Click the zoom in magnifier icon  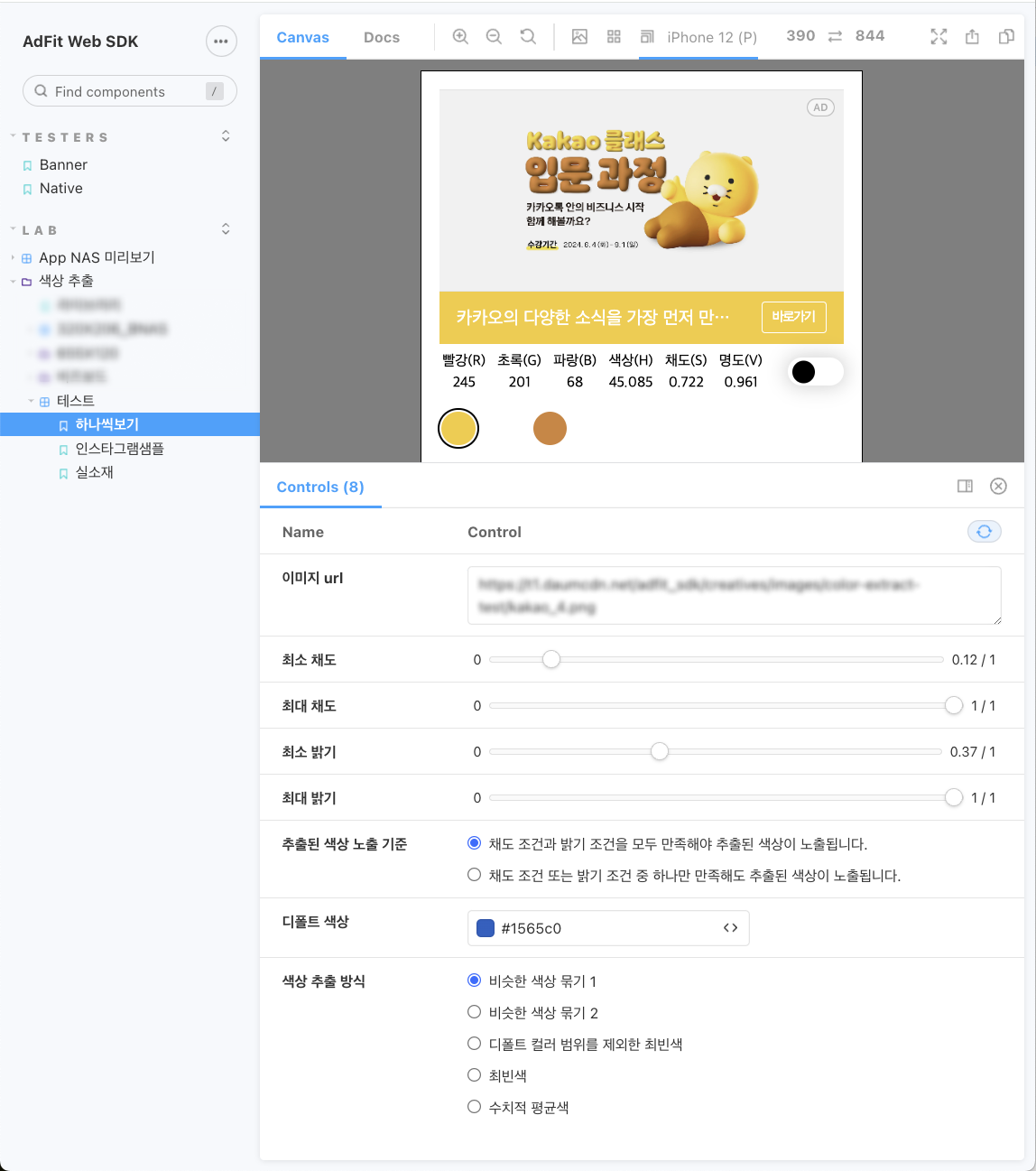460,37
